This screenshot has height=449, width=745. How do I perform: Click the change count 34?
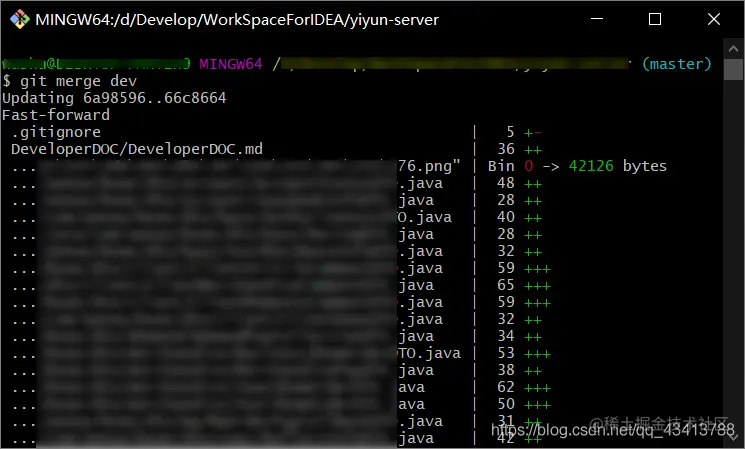coord(506,336)
